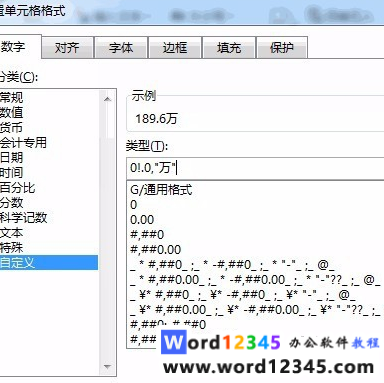384x383 pixels.
Task: Choose the 科学记数 category
Action: tap(49, 218)
